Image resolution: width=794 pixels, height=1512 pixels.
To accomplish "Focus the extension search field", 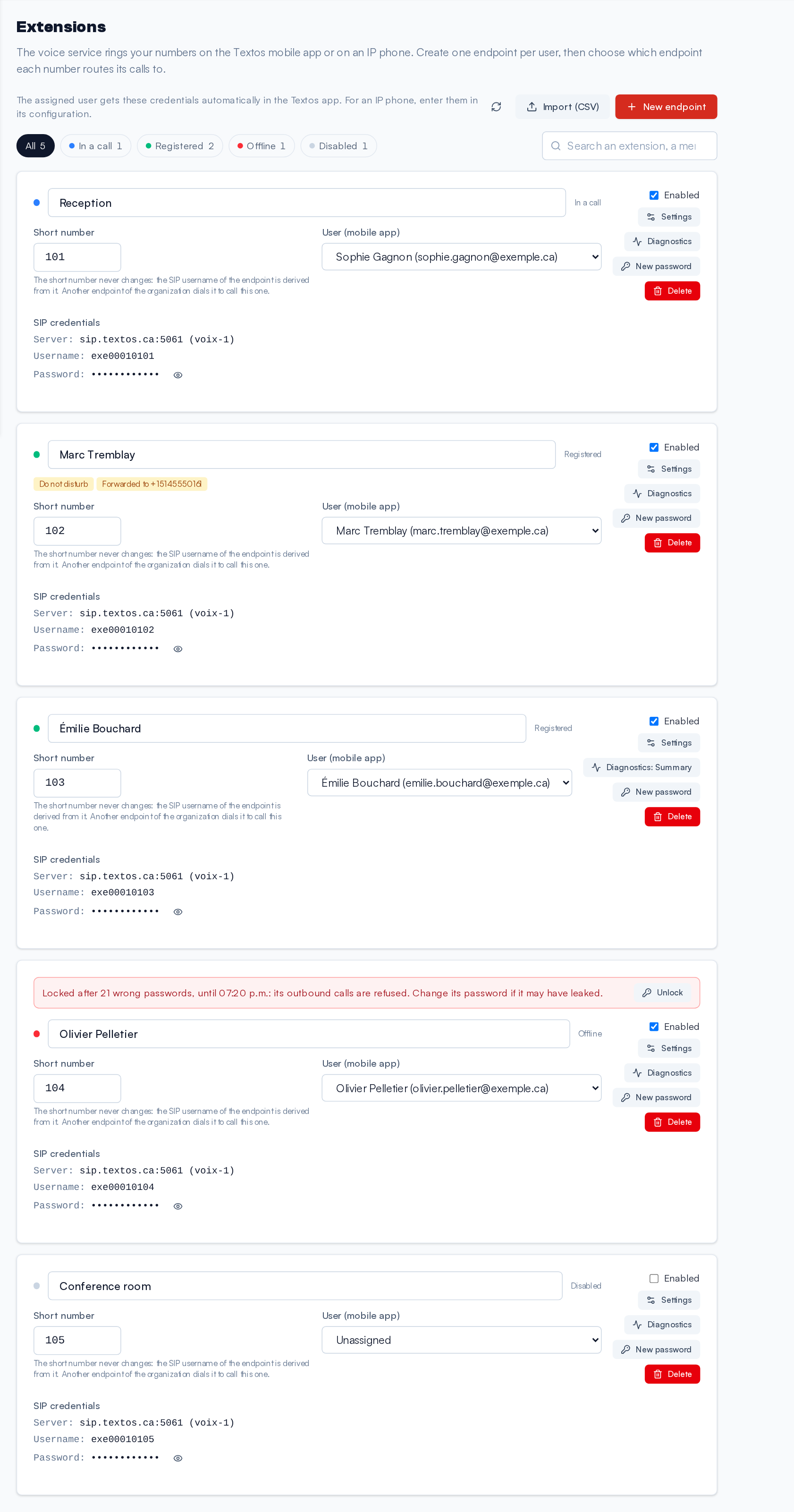I will tap(630, 146).
